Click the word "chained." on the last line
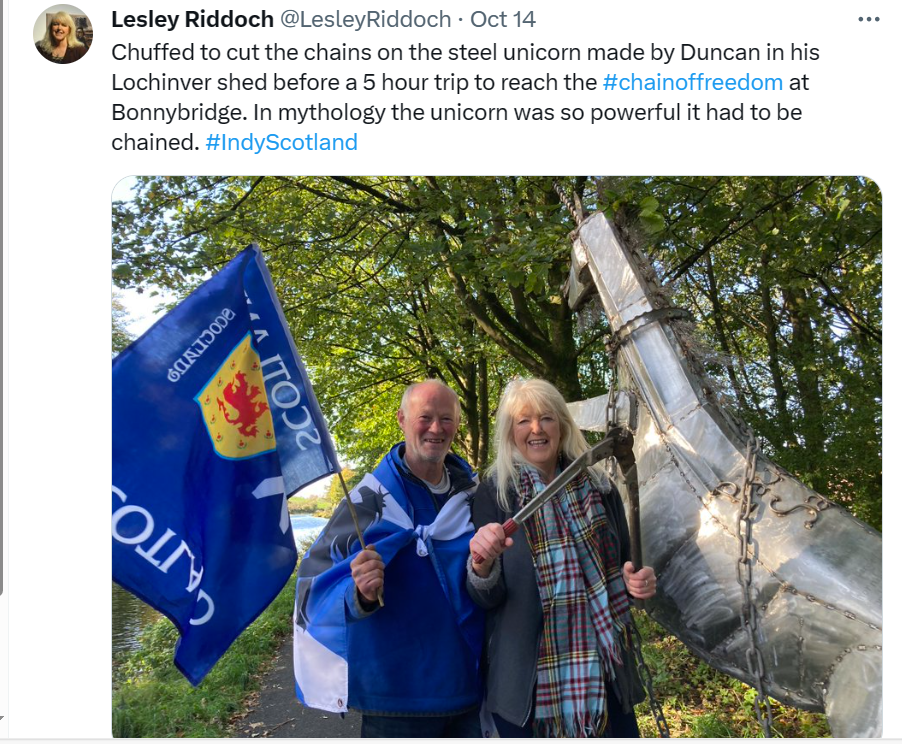The width and height of the screenshot is (902, 744). click(155, 142)
